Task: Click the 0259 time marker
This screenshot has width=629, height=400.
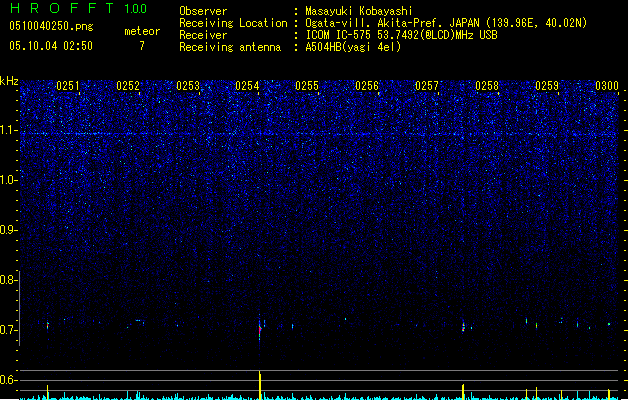Action: [547, 85]
